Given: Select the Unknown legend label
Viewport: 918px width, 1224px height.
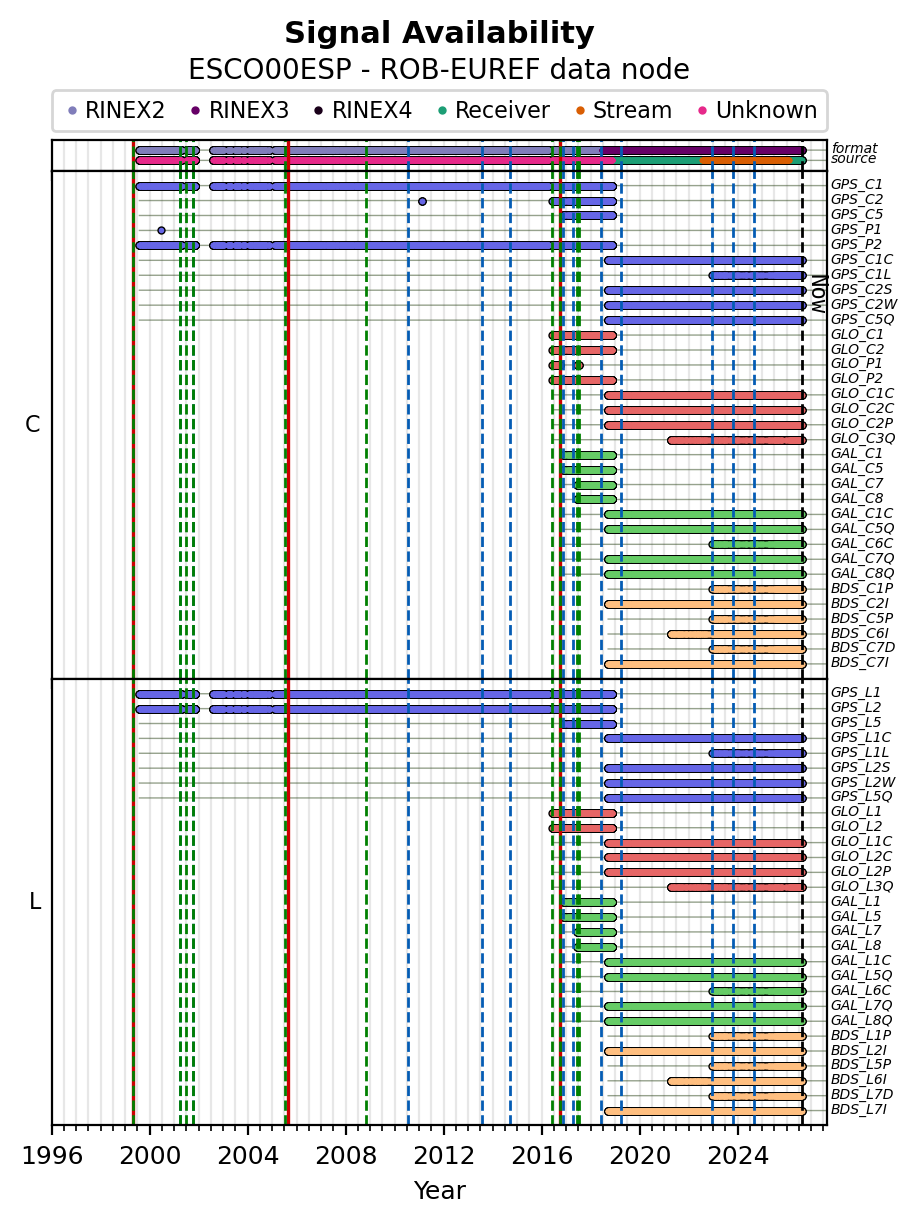Looking at the screenshot, I should pyautogui.click(x=766, y=111).
